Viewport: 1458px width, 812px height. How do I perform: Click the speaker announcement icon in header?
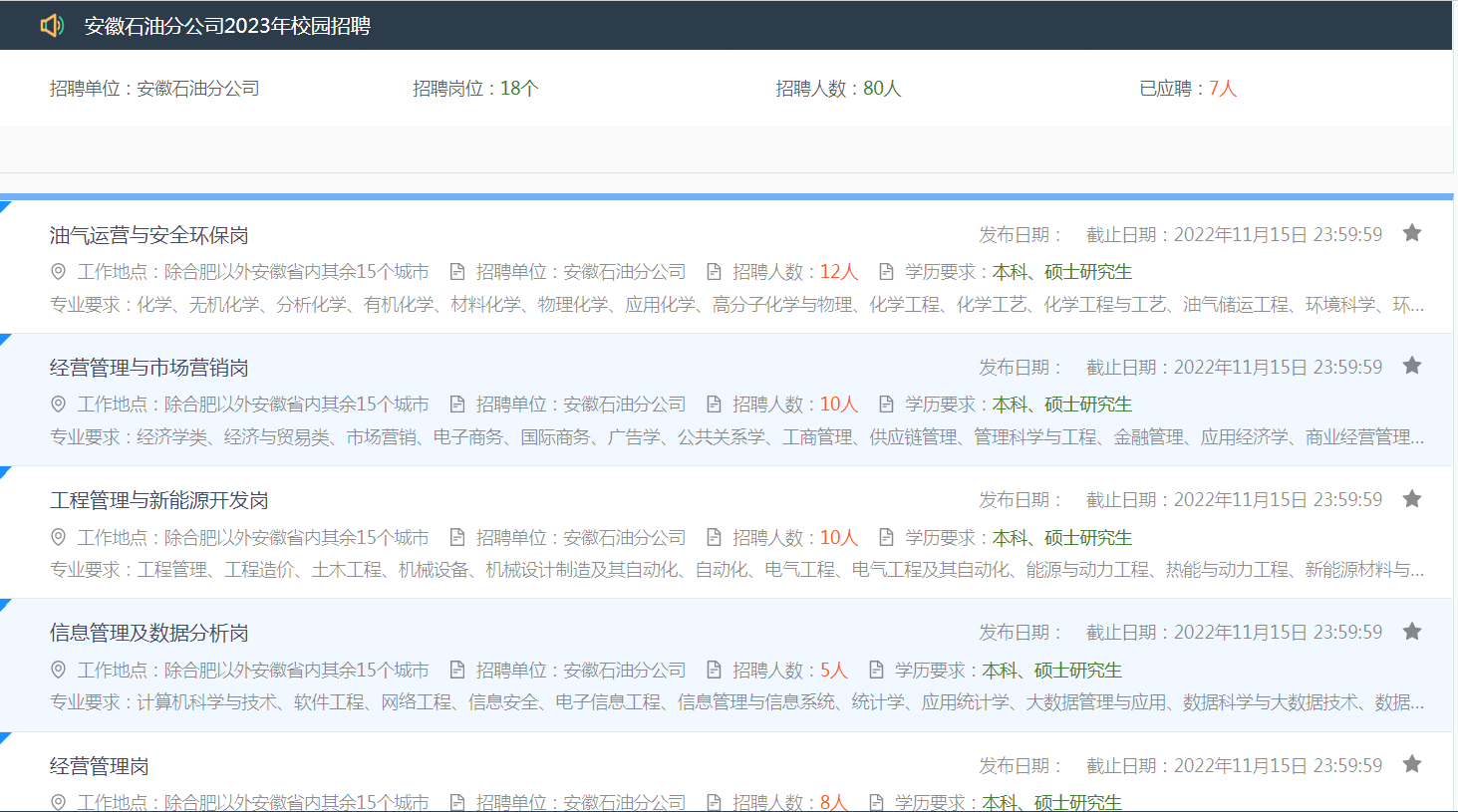click(x=52, y=25)
